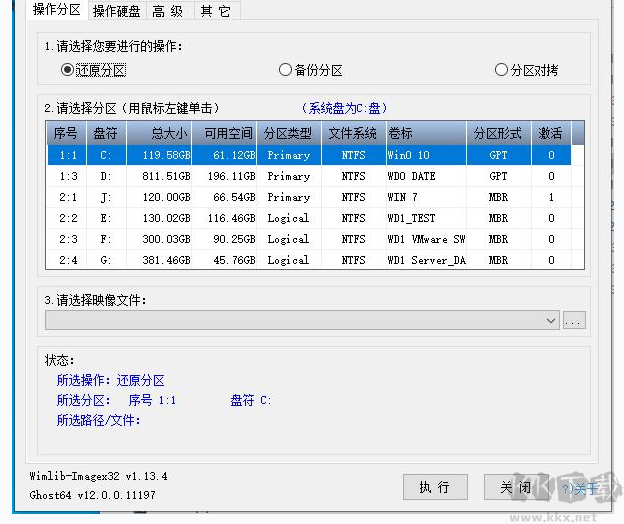Click the 执 行 button

pos(435,487)
